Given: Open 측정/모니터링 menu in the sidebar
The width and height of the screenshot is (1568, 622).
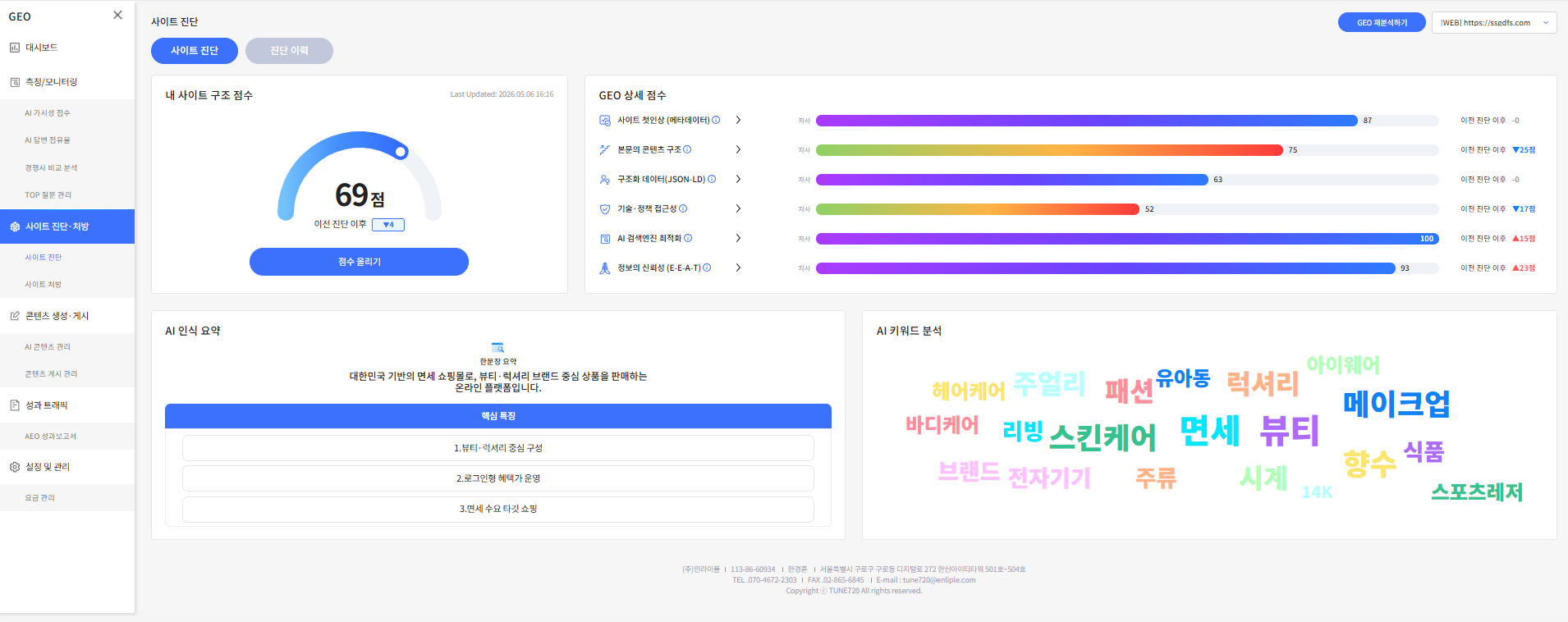Looking at the screenshot, I should pos(67,82).
